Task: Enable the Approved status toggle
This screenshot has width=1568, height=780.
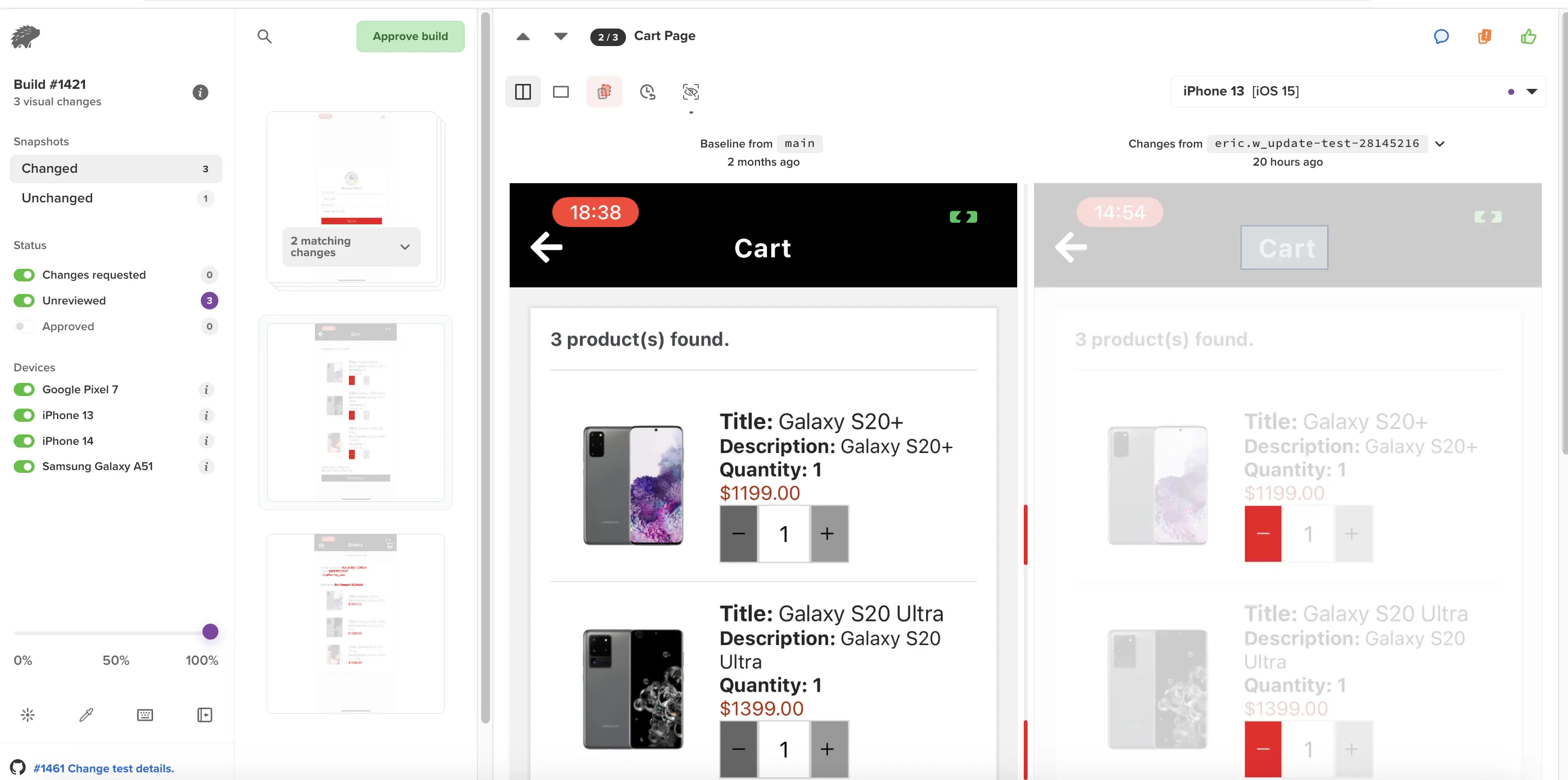Action: [24, 327]
